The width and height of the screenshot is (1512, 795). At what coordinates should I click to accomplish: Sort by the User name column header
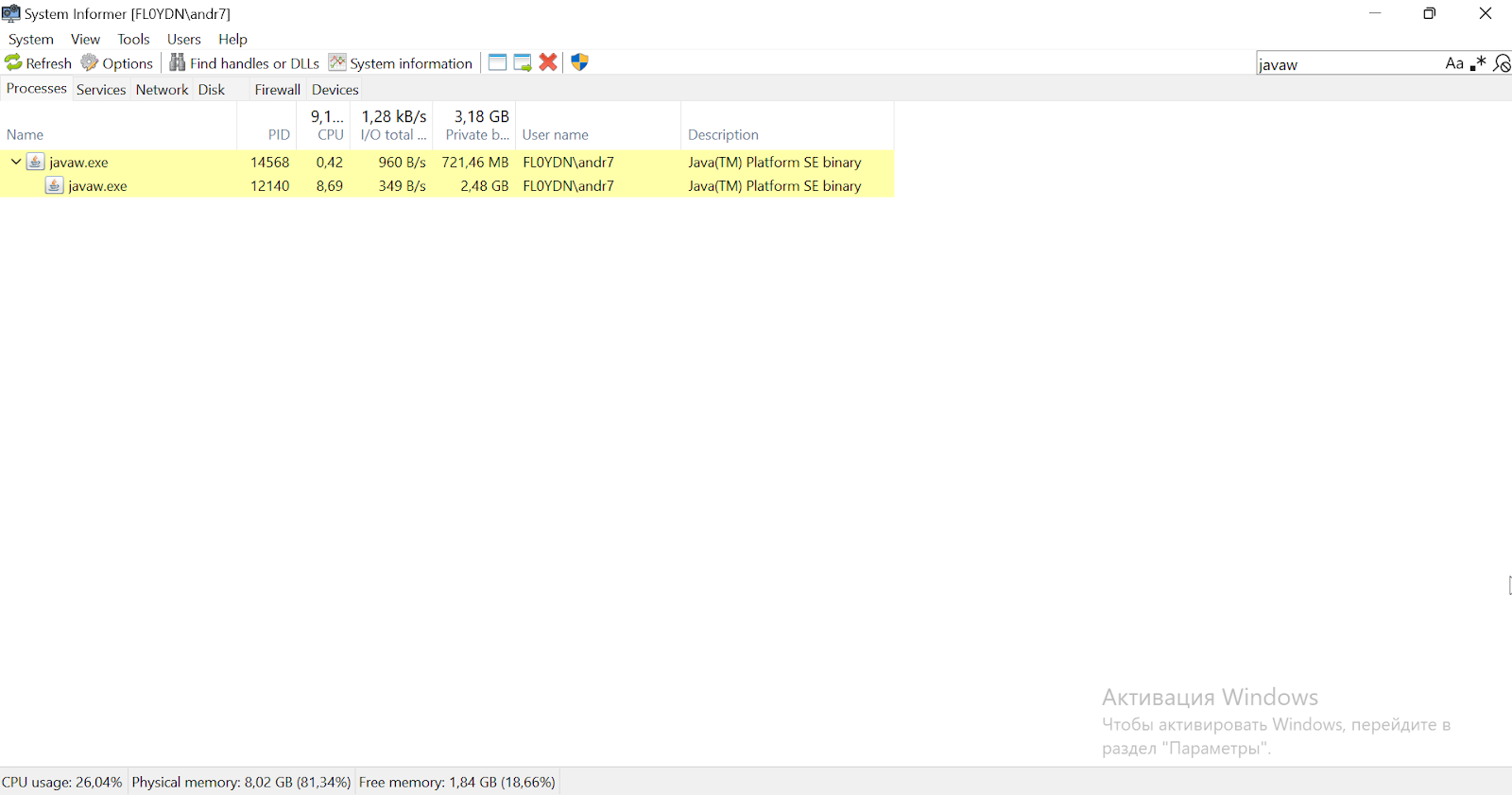598,126
